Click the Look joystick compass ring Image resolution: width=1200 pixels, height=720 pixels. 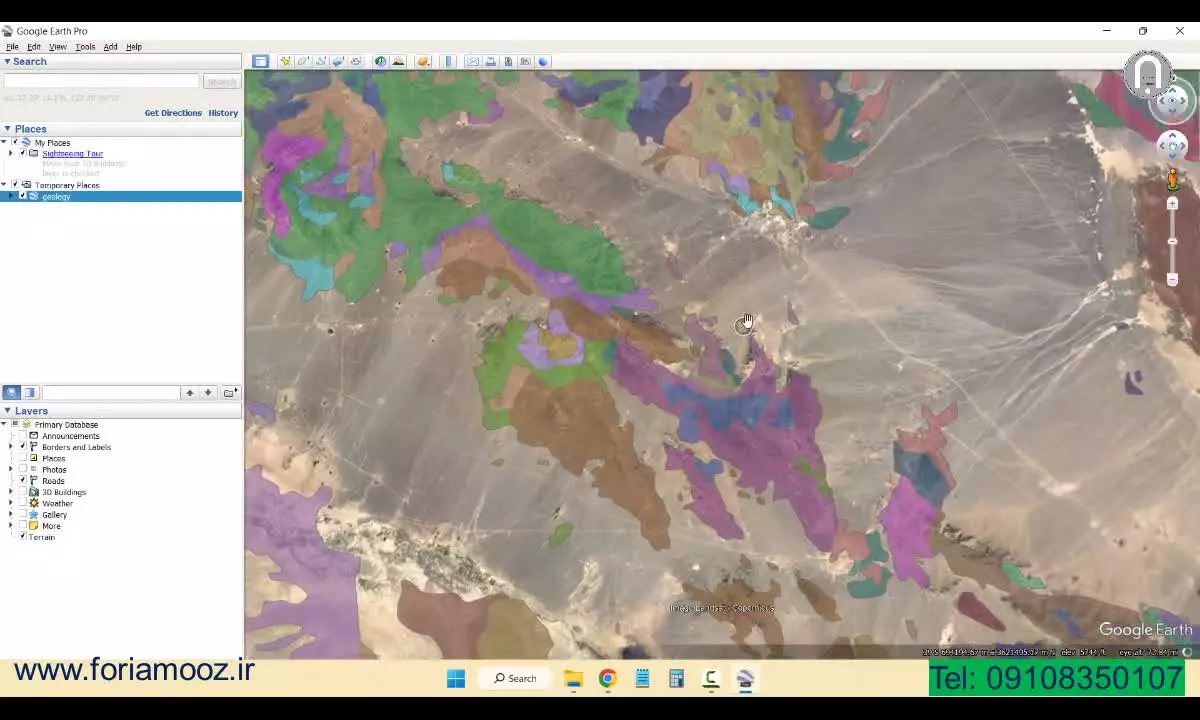click(1172, 100)
